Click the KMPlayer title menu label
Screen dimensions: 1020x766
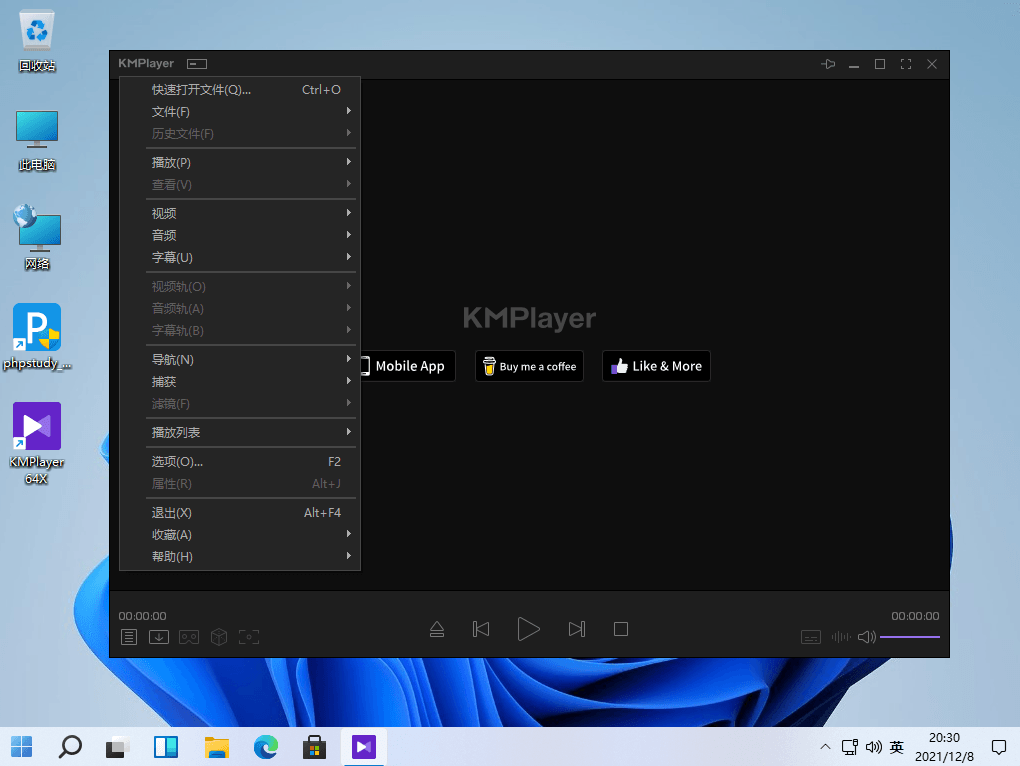point(146,63)
